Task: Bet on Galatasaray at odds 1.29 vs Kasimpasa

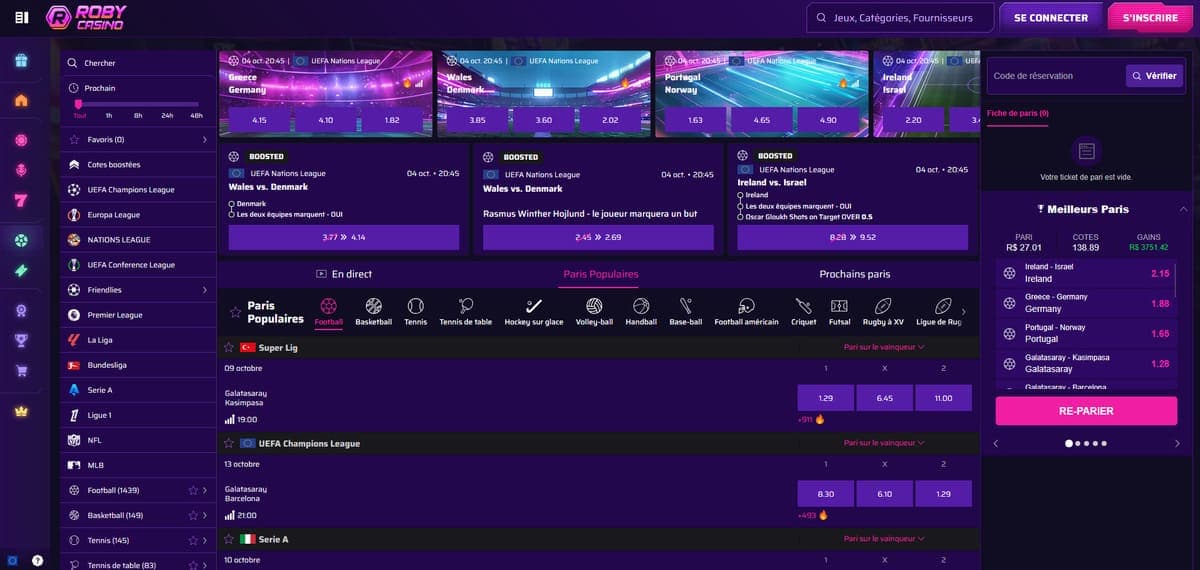Action: click(x=825, y=398)
